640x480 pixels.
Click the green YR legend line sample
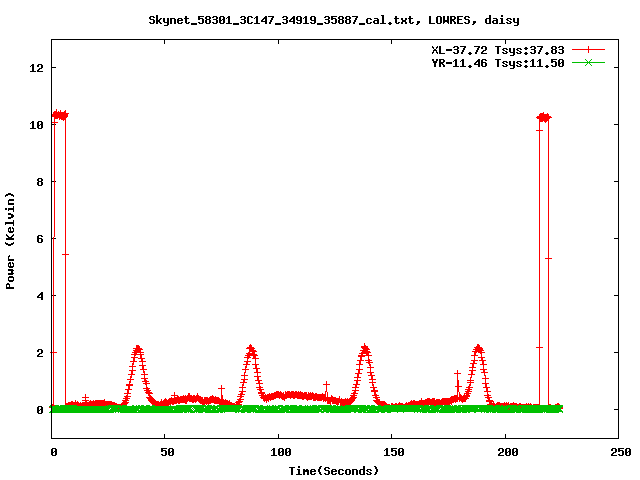pyautogui.click(x=588, y=63)
